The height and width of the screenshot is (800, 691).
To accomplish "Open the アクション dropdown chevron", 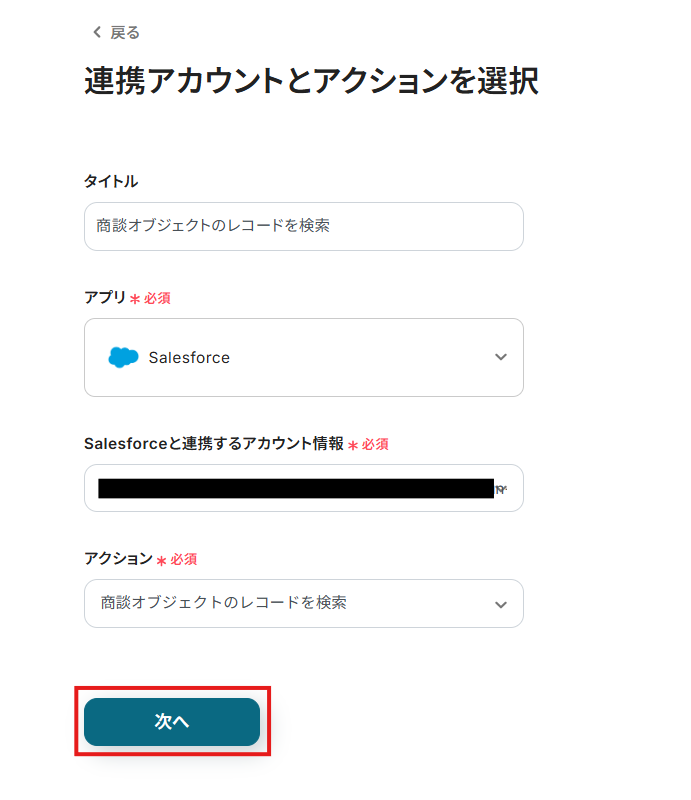I will (501, 604).
